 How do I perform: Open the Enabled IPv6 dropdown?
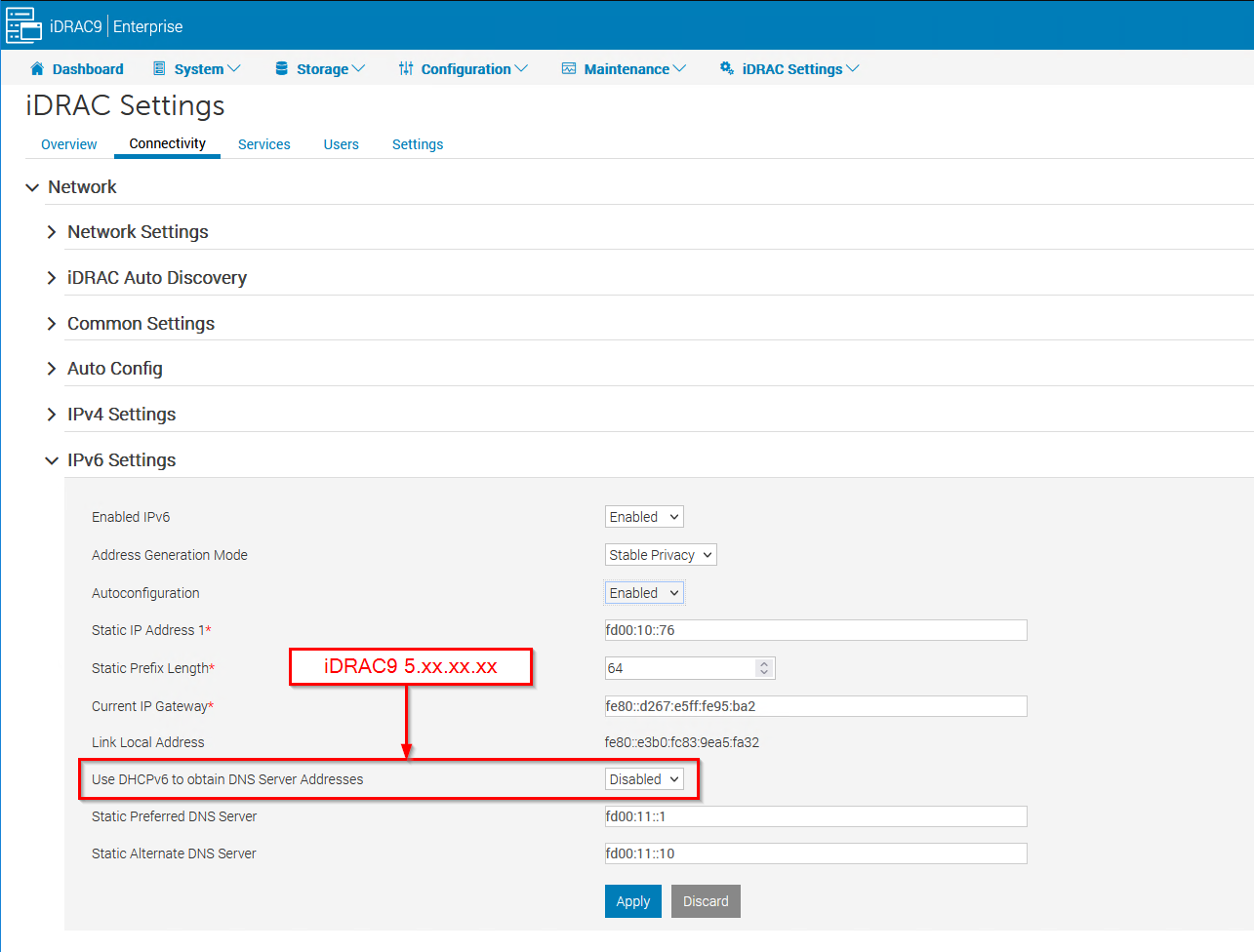pos(643,516)
